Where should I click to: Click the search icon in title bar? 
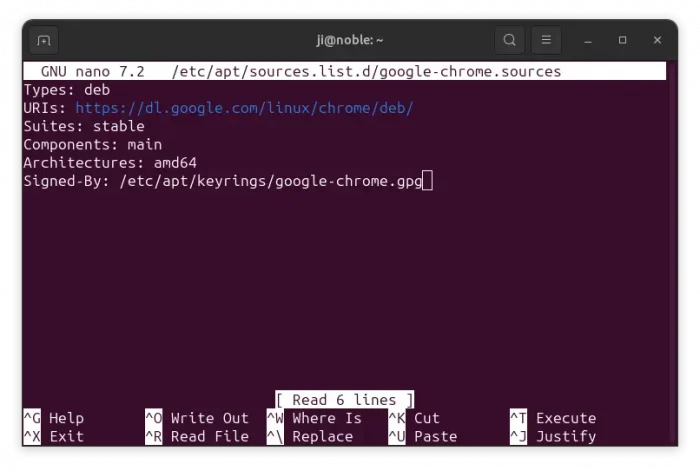point(509,40)
